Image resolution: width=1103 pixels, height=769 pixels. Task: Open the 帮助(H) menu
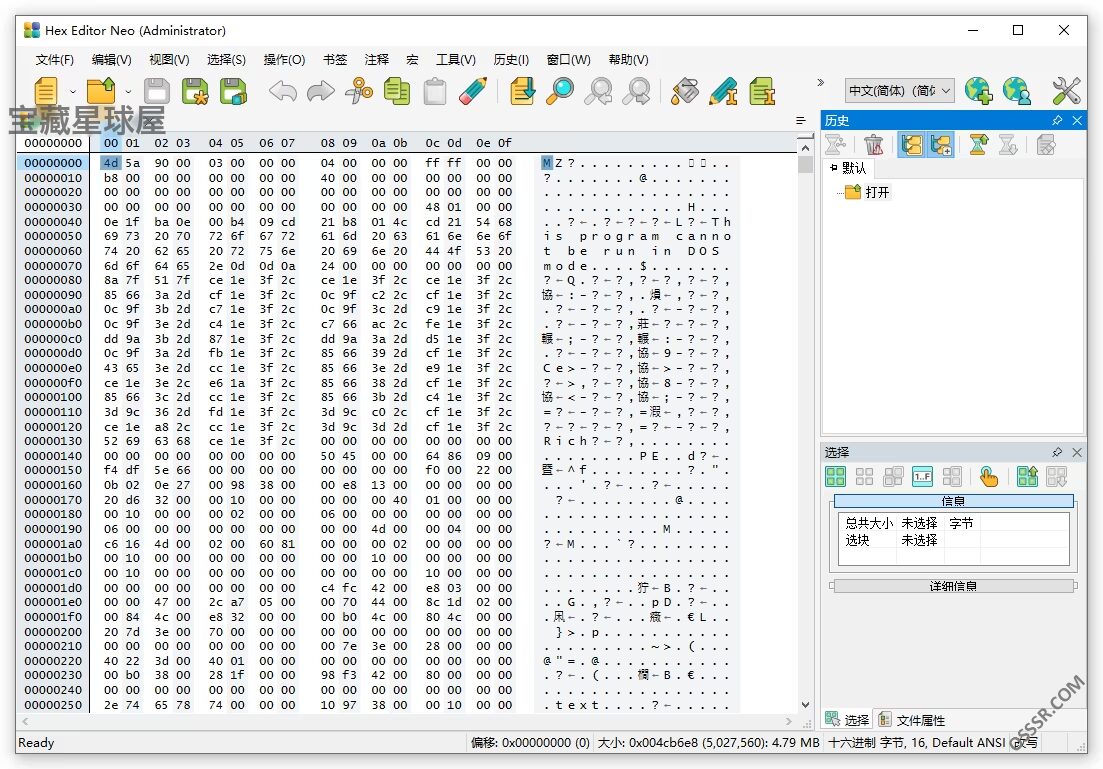[628, 60]
